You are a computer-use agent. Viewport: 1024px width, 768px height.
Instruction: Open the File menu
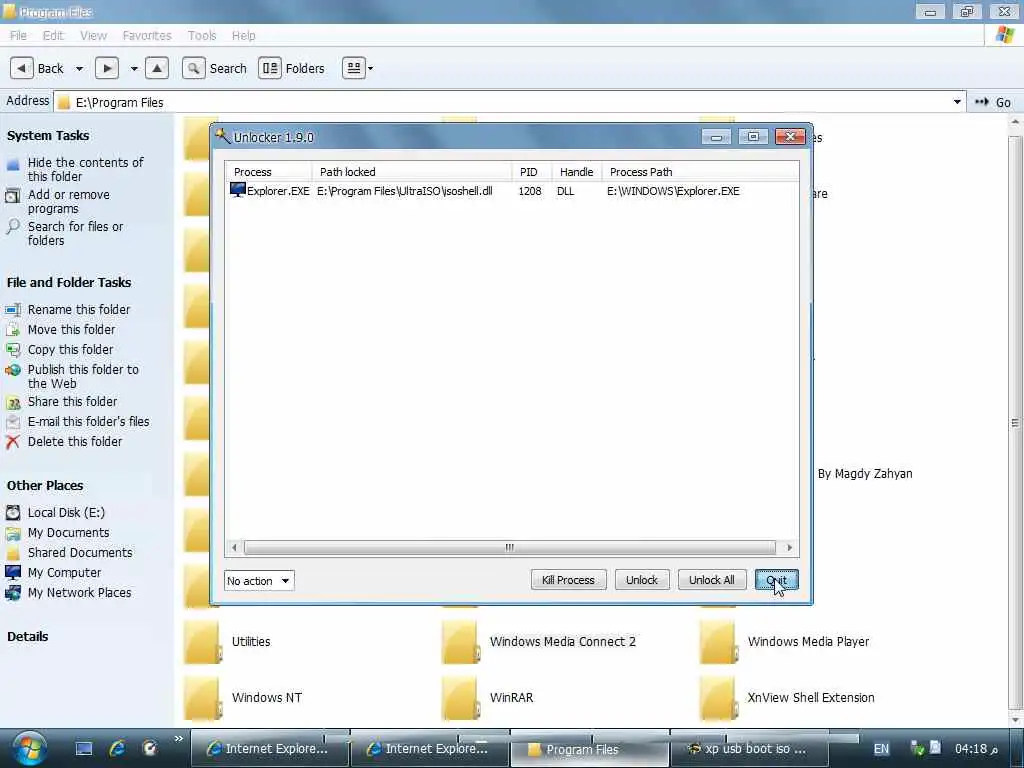[18, 35]
